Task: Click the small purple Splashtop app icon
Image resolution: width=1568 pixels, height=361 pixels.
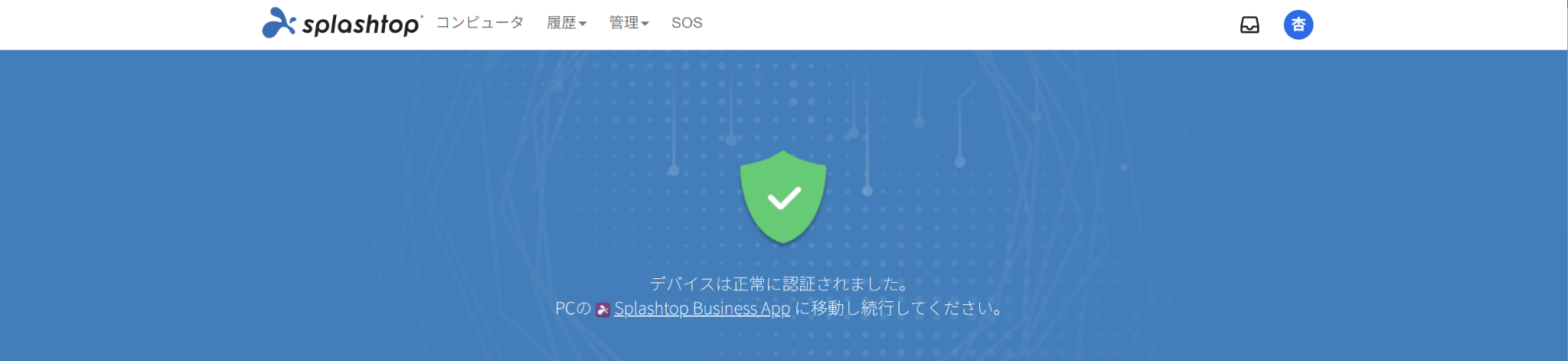Action: pos(603,310)
